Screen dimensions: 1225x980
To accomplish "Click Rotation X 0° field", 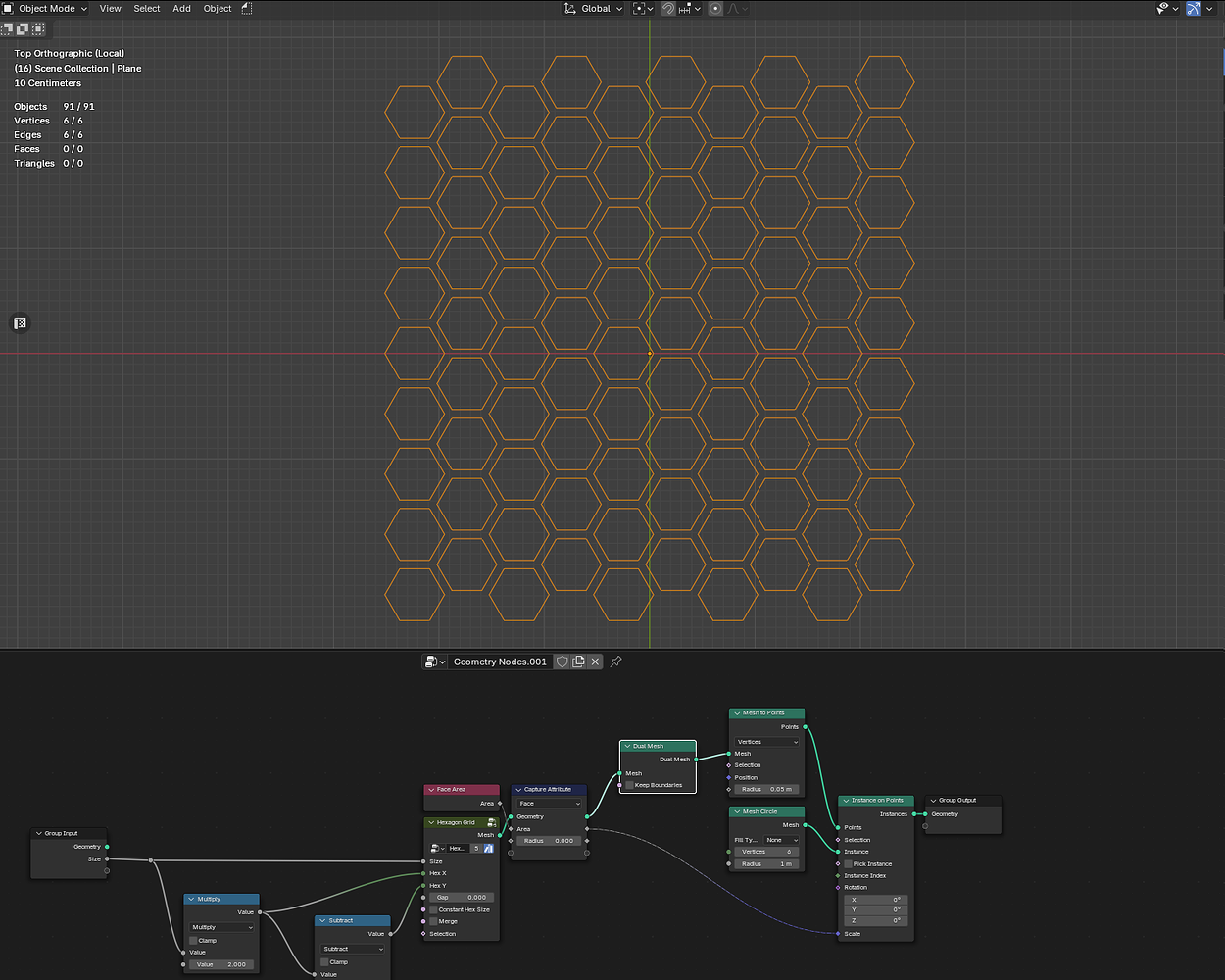I will pyautogui.click(x=876, y=899).
